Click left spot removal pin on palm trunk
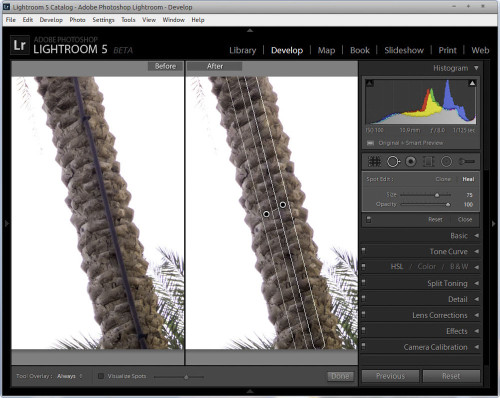 (x=266, y=214)
